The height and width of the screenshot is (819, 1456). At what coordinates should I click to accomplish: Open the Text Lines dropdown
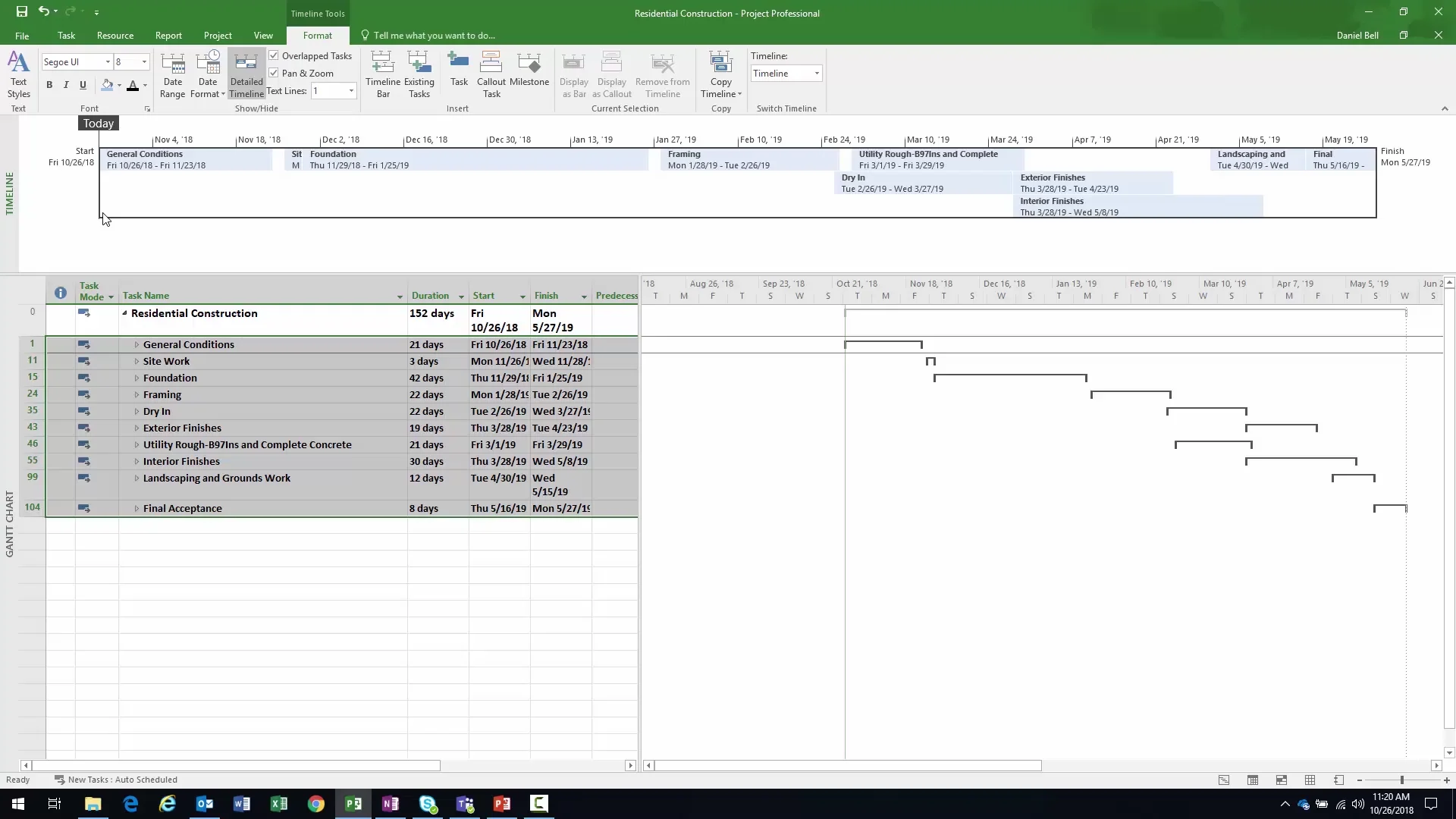click(351, 91)
